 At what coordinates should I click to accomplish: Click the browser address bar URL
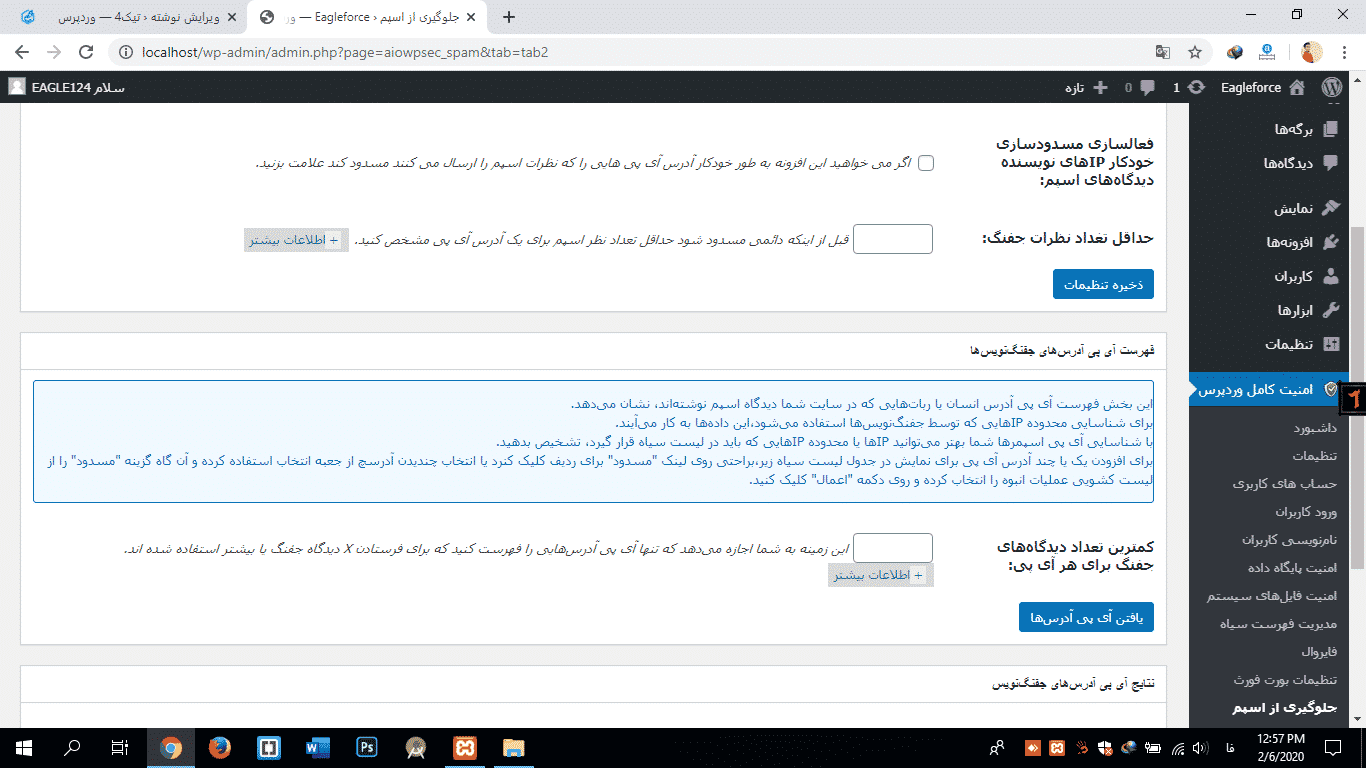point(345,52)
